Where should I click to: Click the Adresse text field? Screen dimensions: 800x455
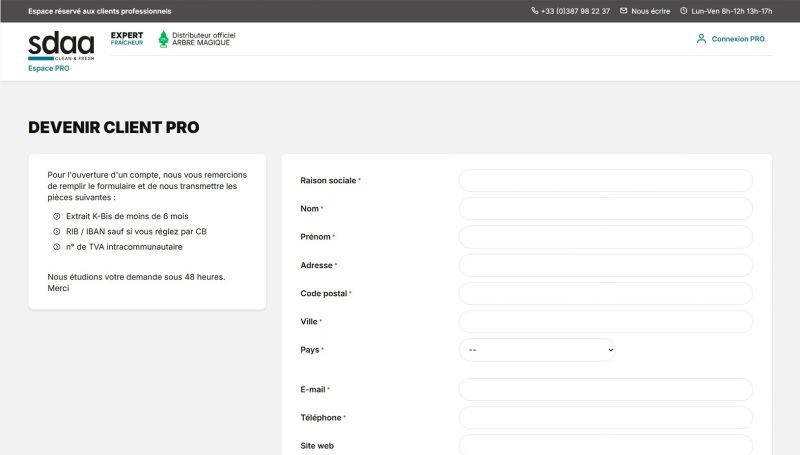point(605,265)
